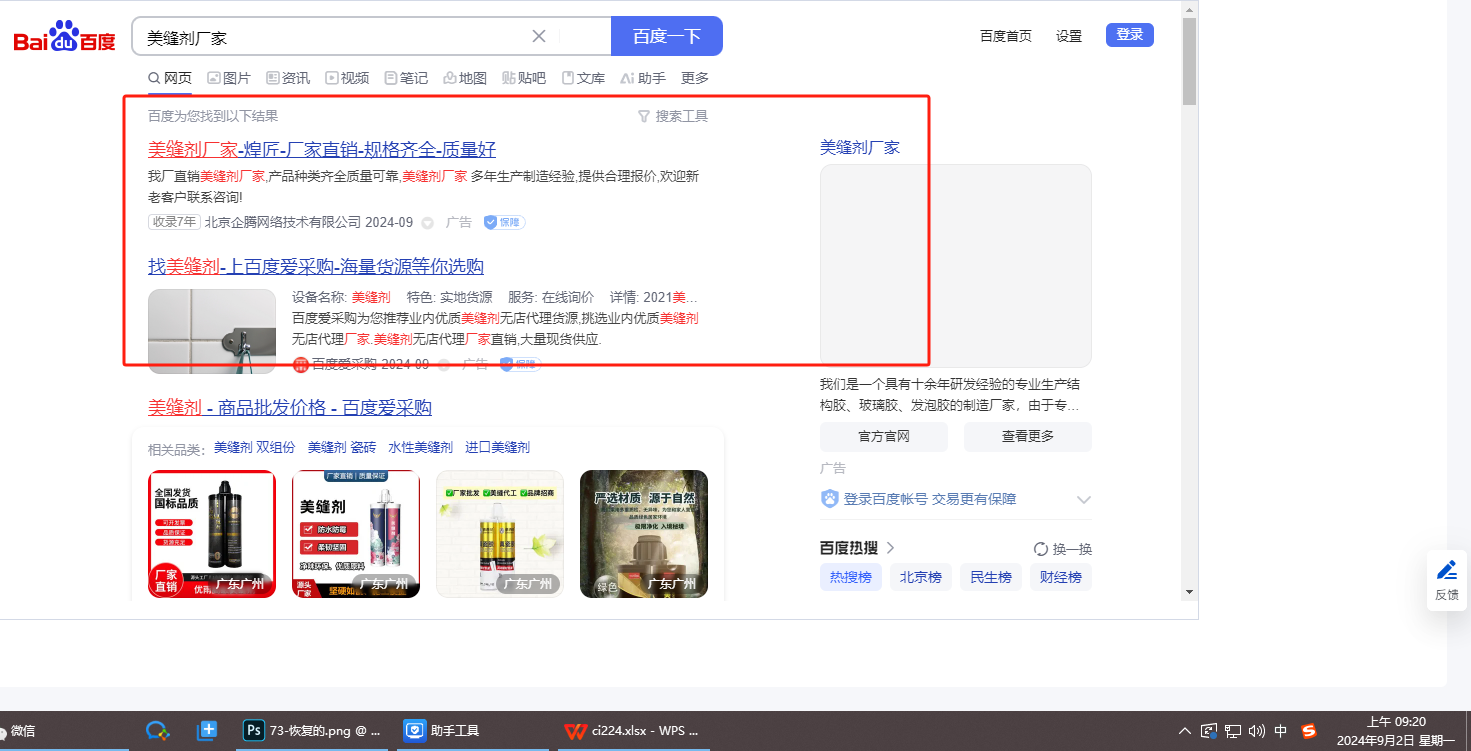This screenshot has height=751, width=1471.
Task: Switch to the 图片 tab
Action: [229, 78]
